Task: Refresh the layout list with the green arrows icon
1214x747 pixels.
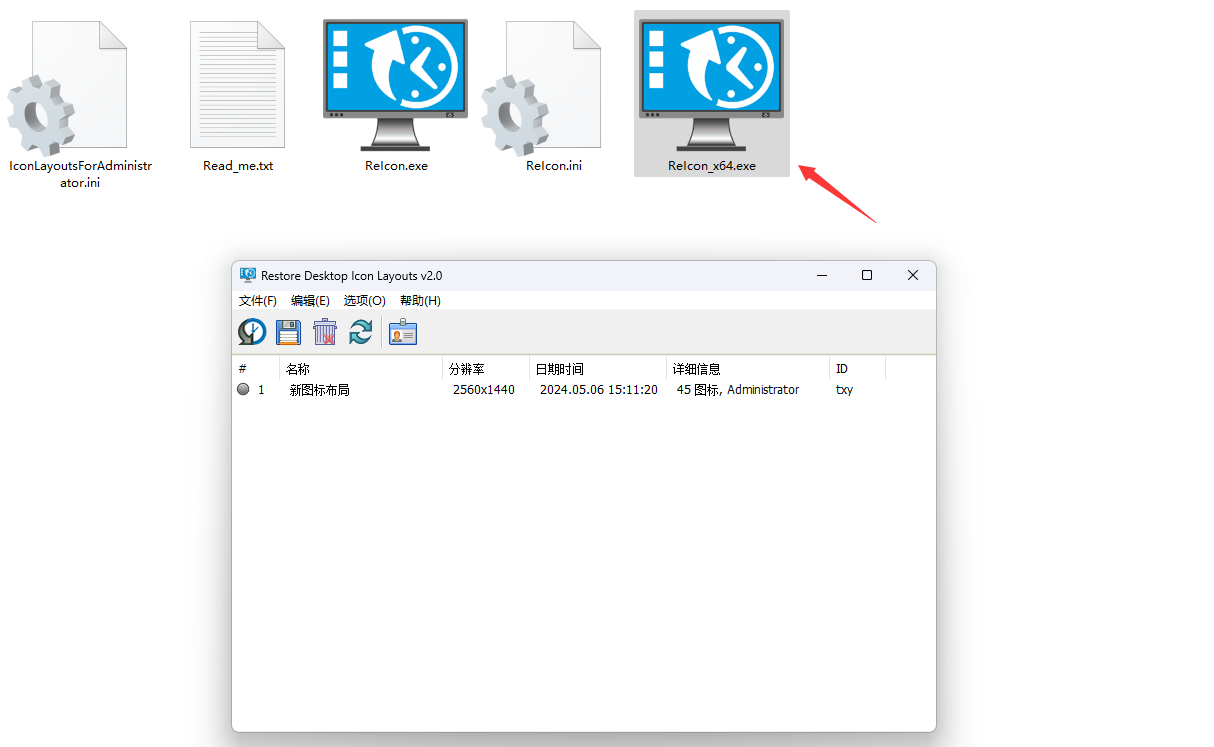Action: [x=360, y=331]
